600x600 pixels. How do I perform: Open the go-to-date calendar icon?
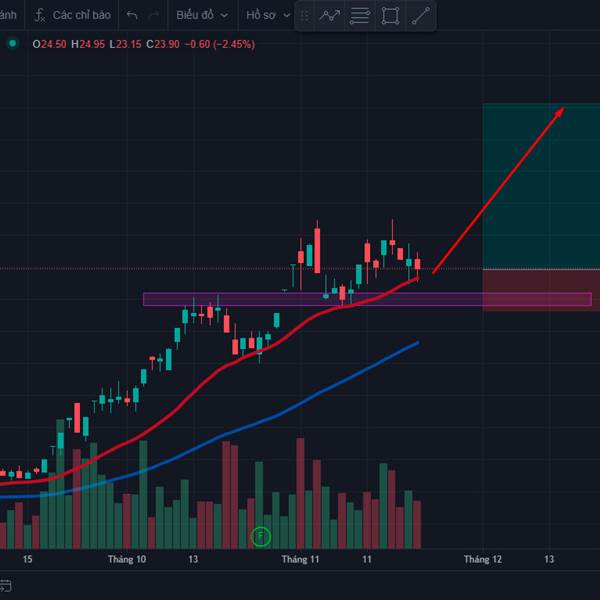5,585
